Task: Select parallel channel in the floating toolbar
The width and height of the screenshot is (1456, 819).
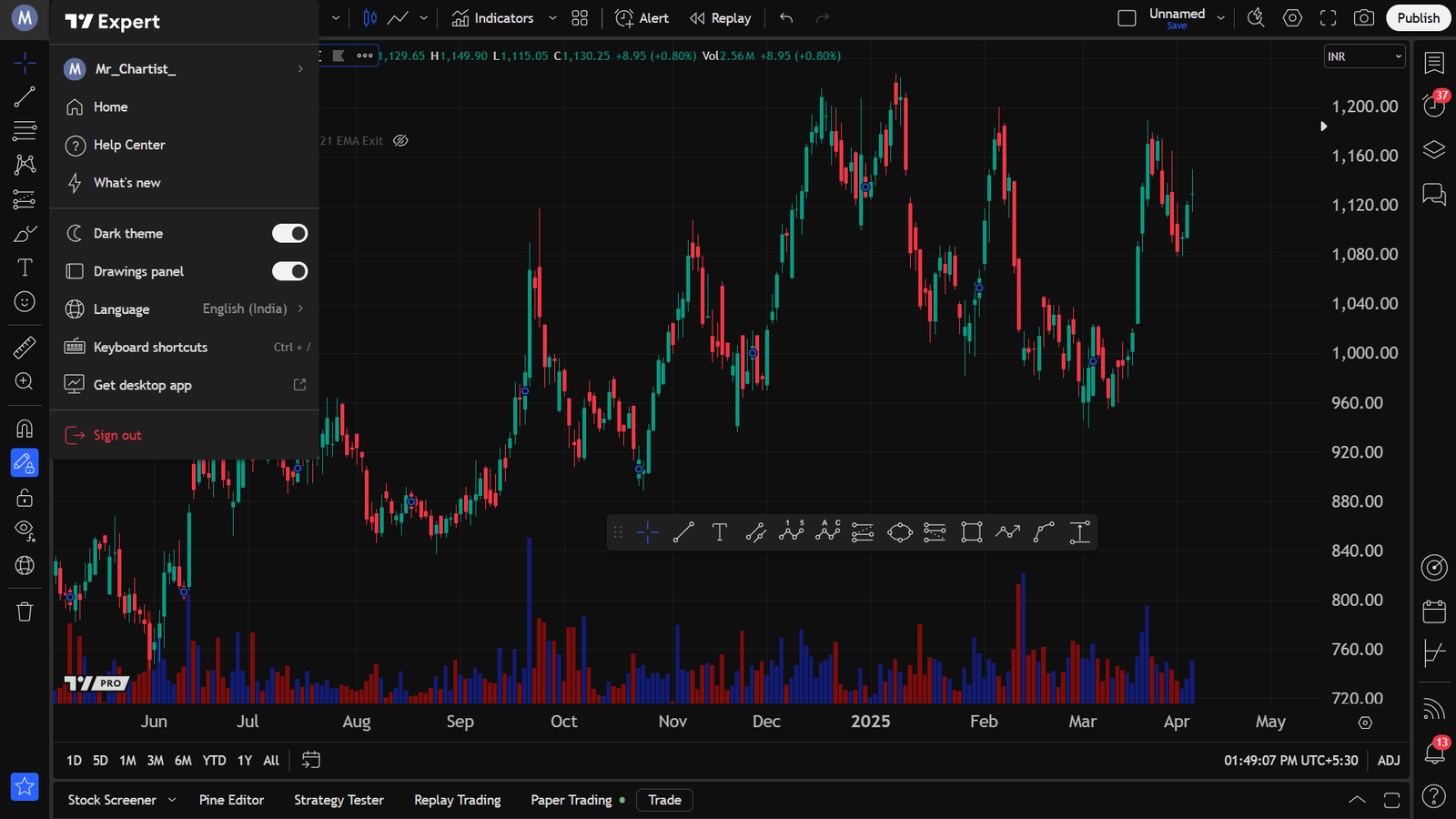Action: [x=755, y=532]
